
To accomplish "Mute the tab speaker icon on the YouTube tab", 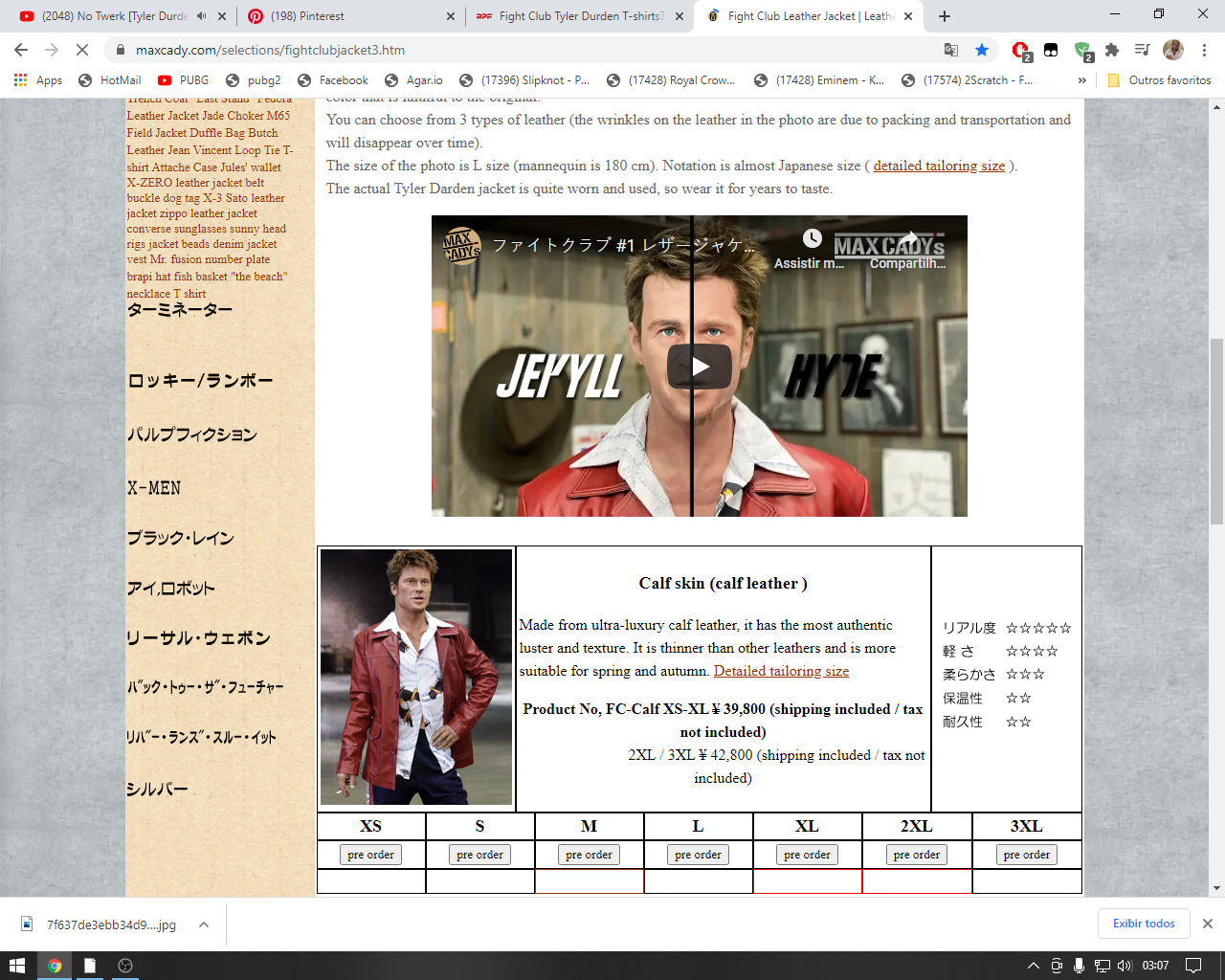I will [x=202, y=16].
